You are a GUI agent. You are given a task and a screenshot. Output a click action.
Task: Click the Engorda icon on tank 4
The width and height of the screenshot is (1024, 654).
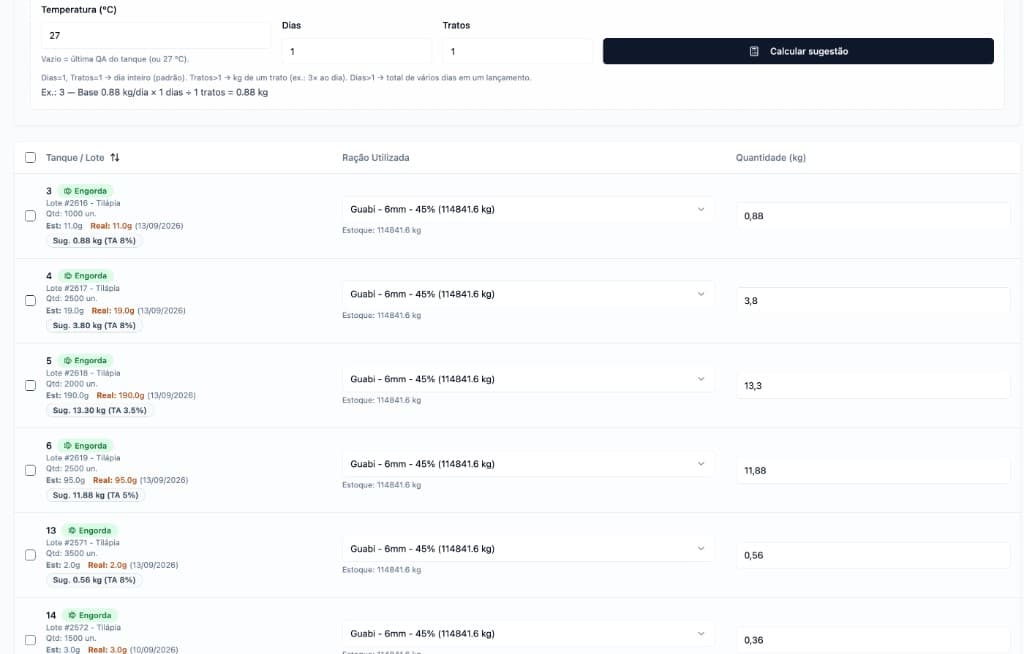(67, 276)
